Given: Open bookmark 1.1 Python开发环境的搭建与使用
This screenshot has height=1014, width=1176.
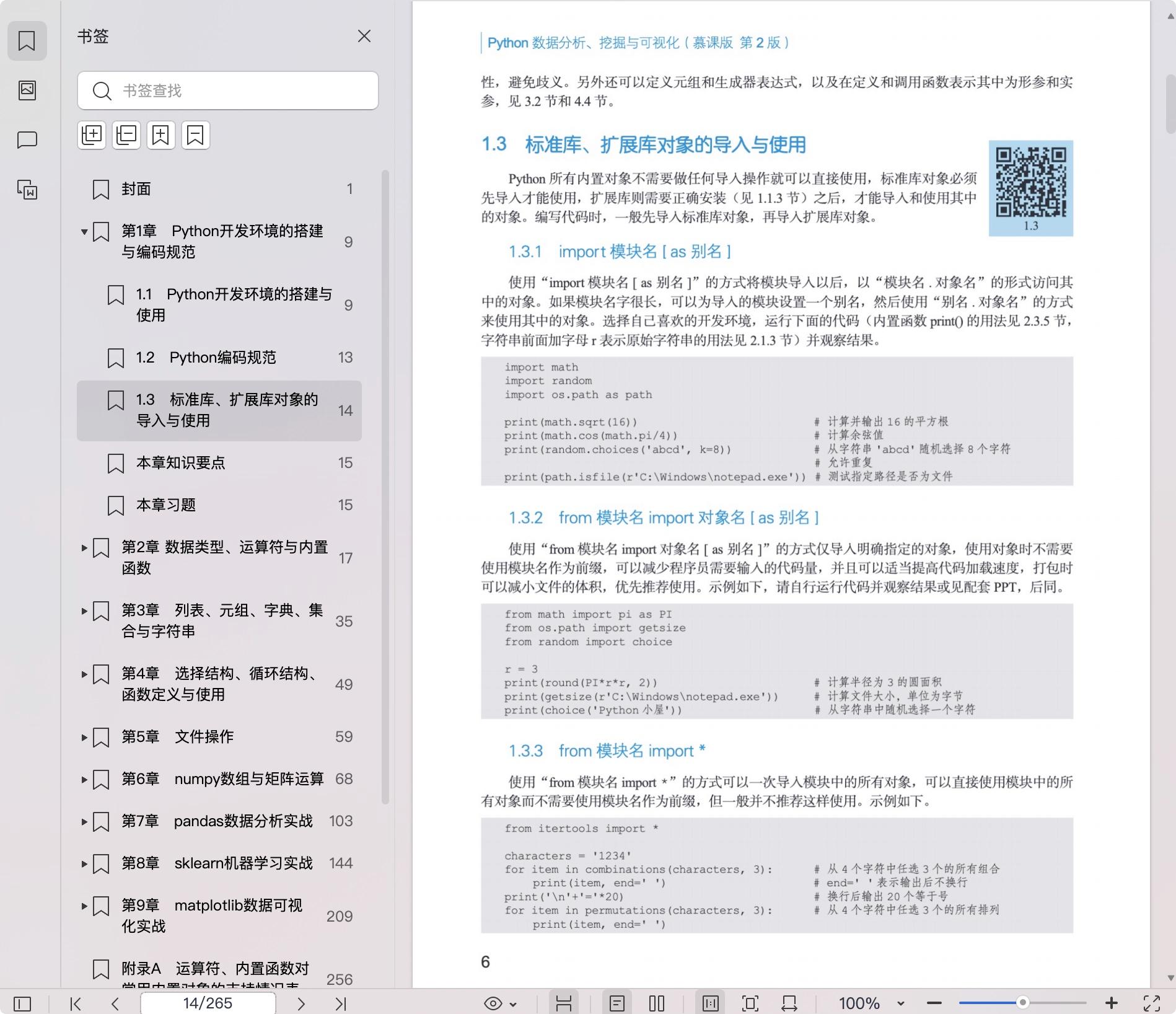Looking at the screenshot, I should click(219, 304).
